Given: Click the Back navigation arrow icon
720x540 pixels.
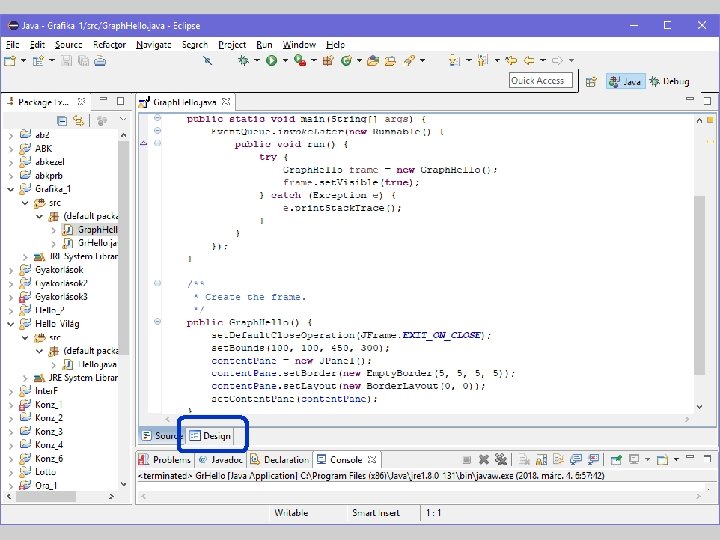Looking at the screenshot, I should tap(529, 60).
